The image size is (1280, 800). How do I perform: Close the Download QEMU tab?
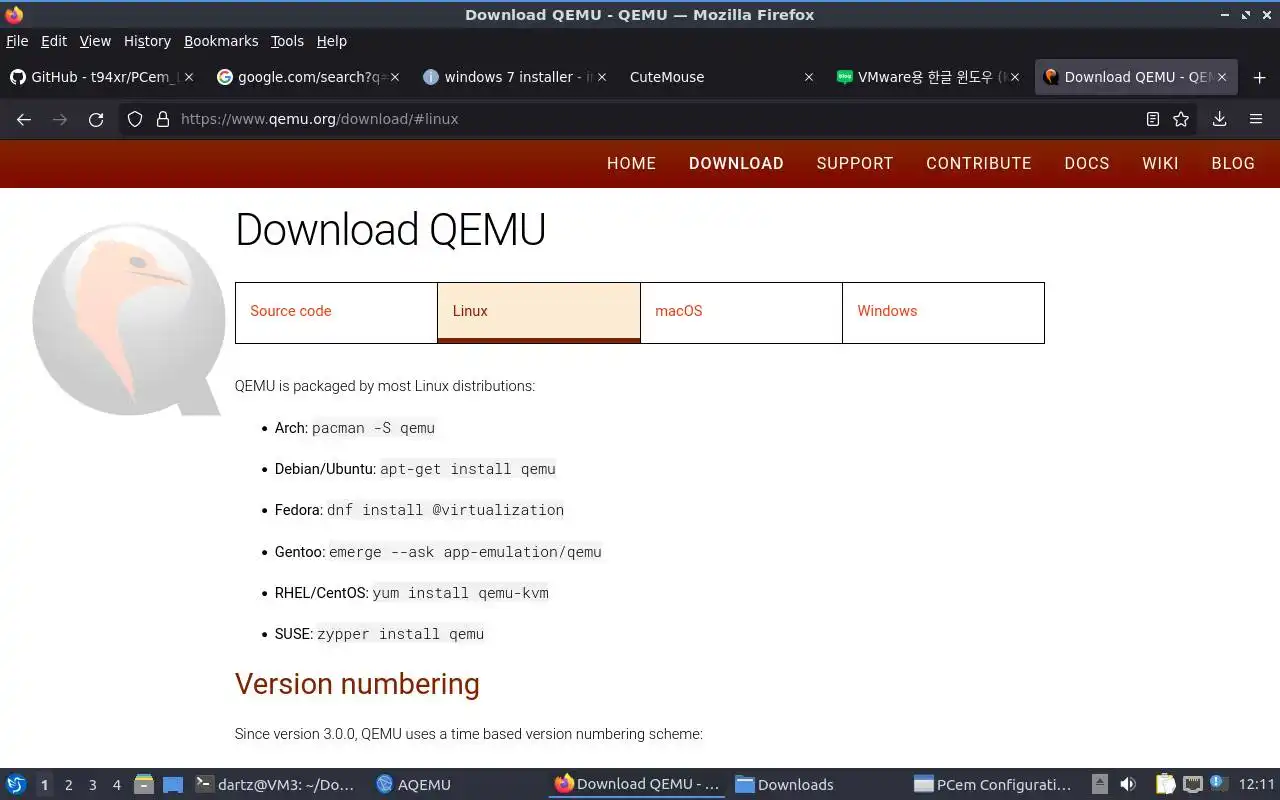(1222, 77)
